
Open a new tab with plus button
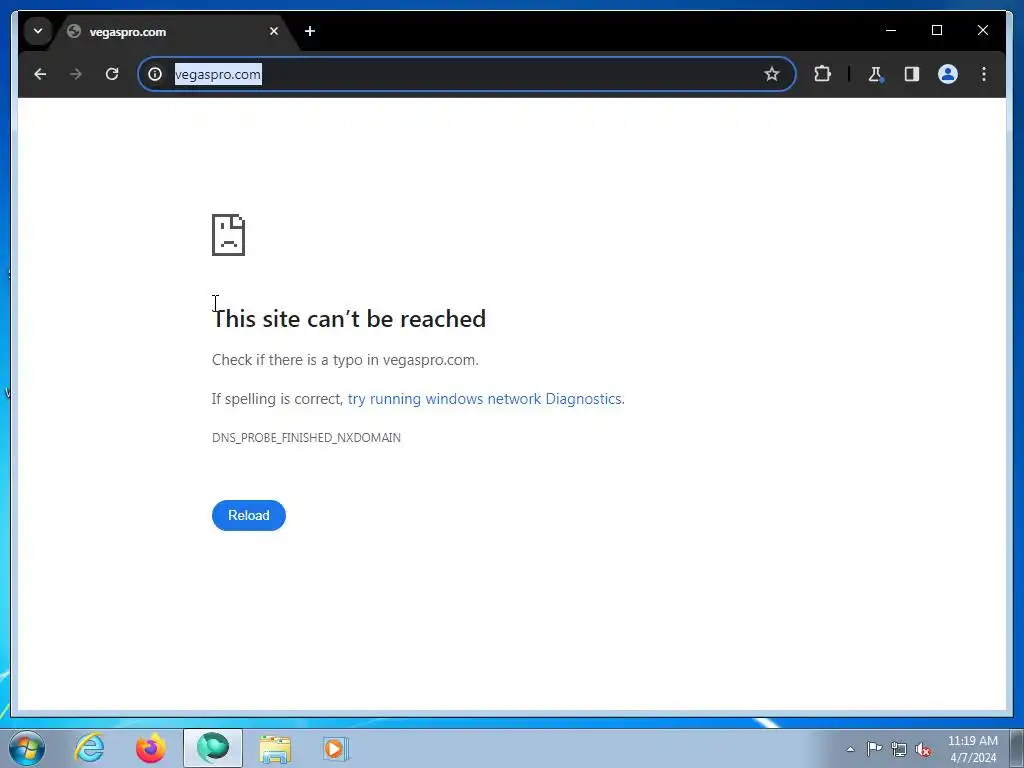click(x=310, y=31)
